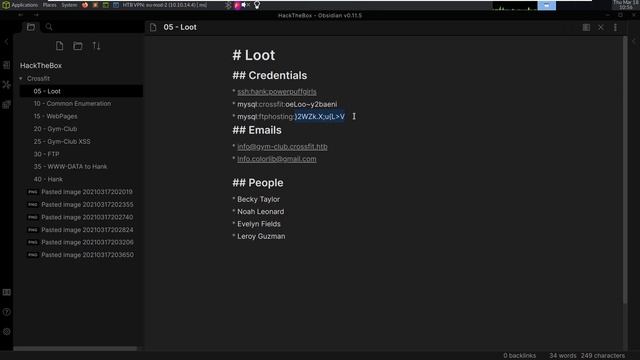Open the file explorer tab icon
Viewport: 640px width, 360px height.
tap(31, 27)
